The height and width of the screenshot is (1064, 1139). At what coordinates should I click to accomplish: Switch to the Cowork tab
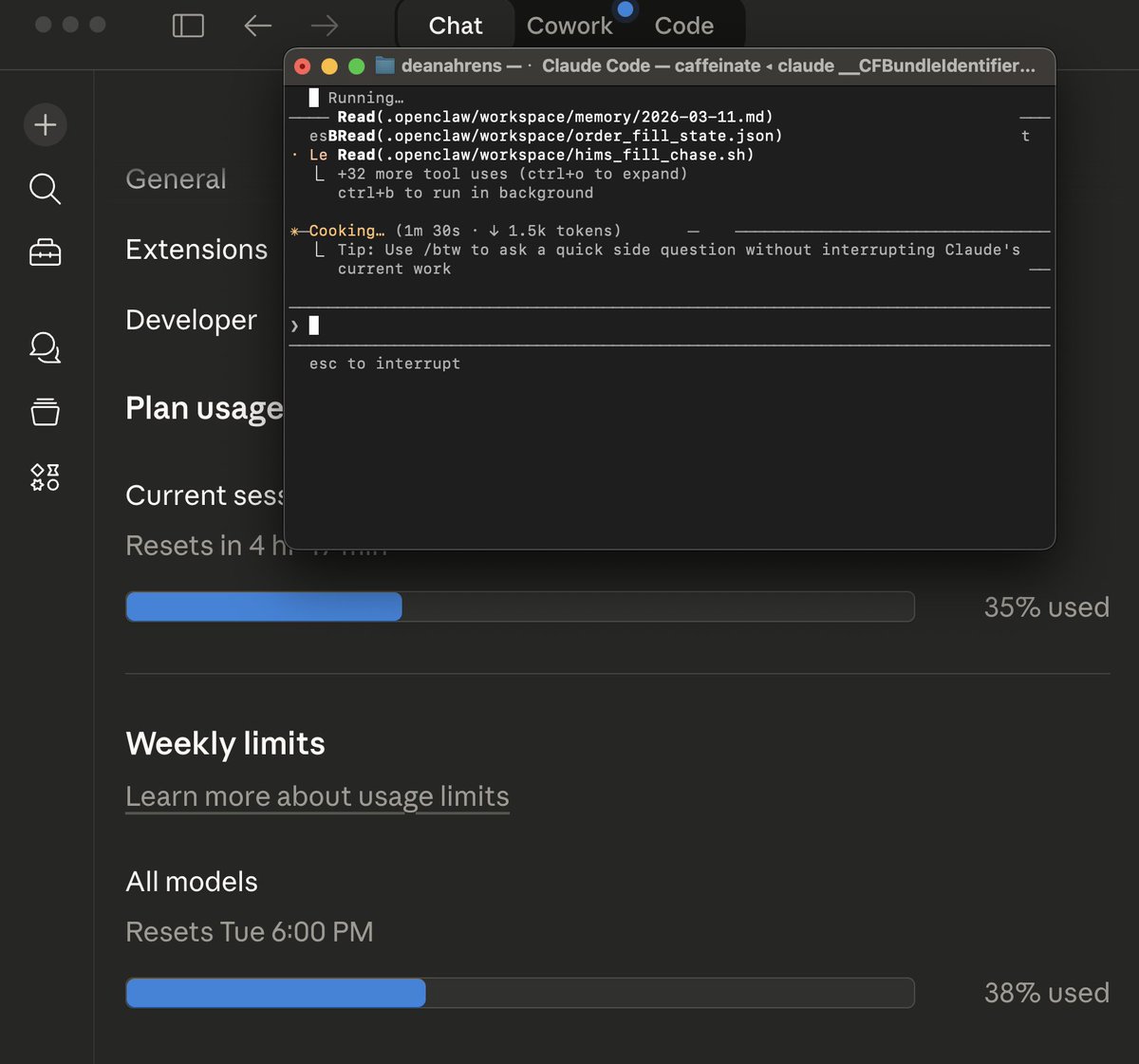[x=569, y=26]
